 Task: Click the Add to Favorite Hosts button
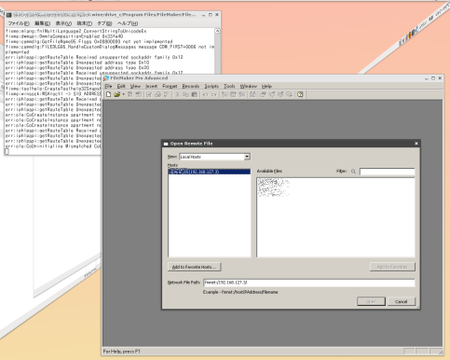194,267
